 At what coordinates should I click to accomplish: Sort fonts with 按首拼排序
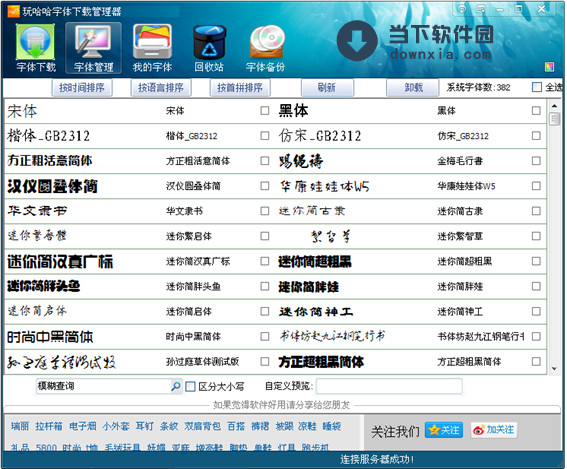tap(240, 88)
